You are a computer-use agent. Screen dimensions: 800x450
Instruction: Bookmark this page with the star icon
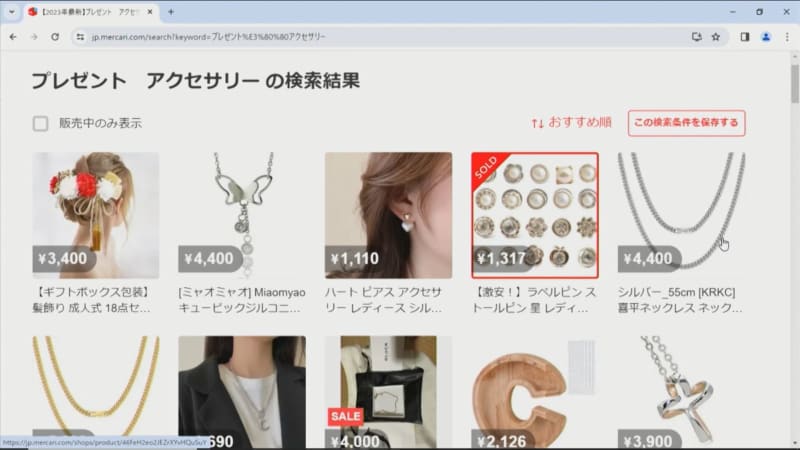(x=716, y=37)
